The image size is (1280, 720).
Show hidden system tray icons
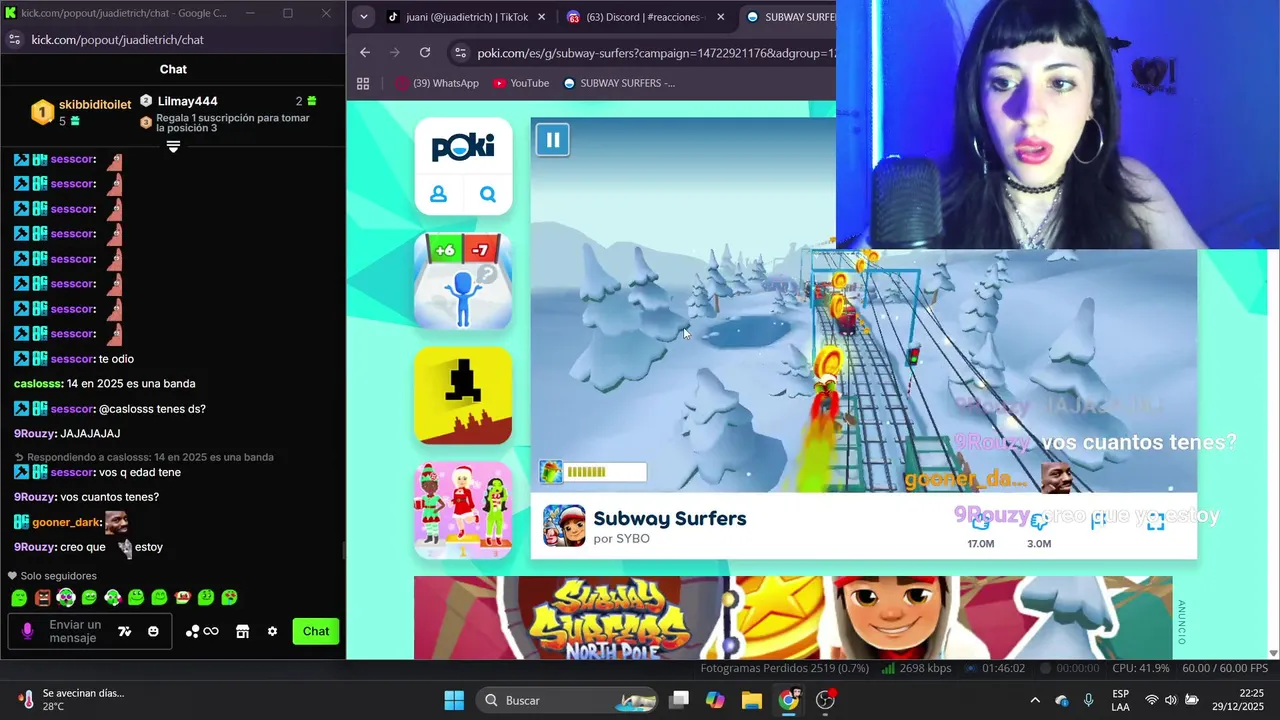pyautogui.click(x=1035, y=700)
